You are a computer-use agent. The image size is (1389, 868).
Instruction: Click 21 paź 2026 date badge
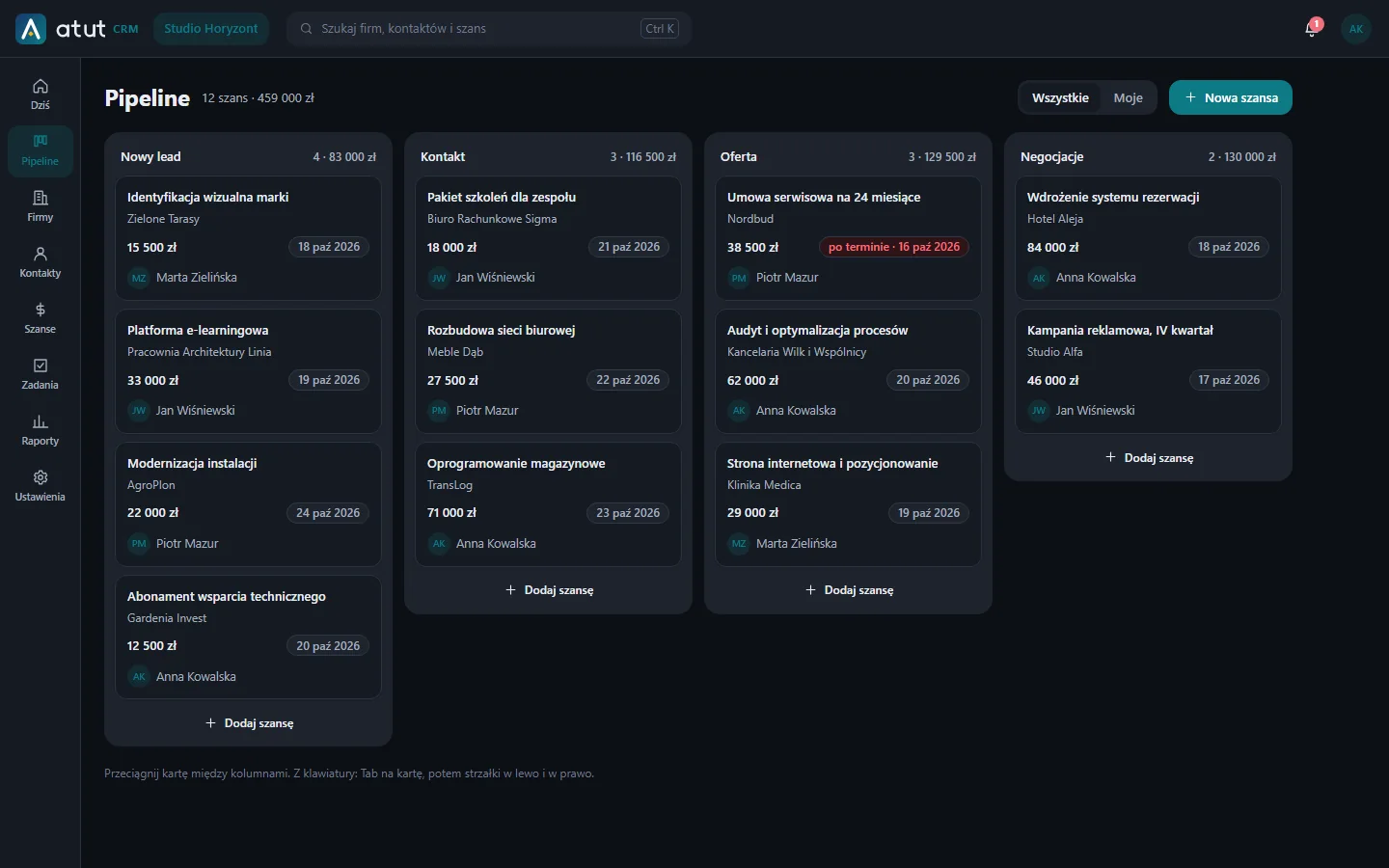pyautogui.click(x=629, y=247)
